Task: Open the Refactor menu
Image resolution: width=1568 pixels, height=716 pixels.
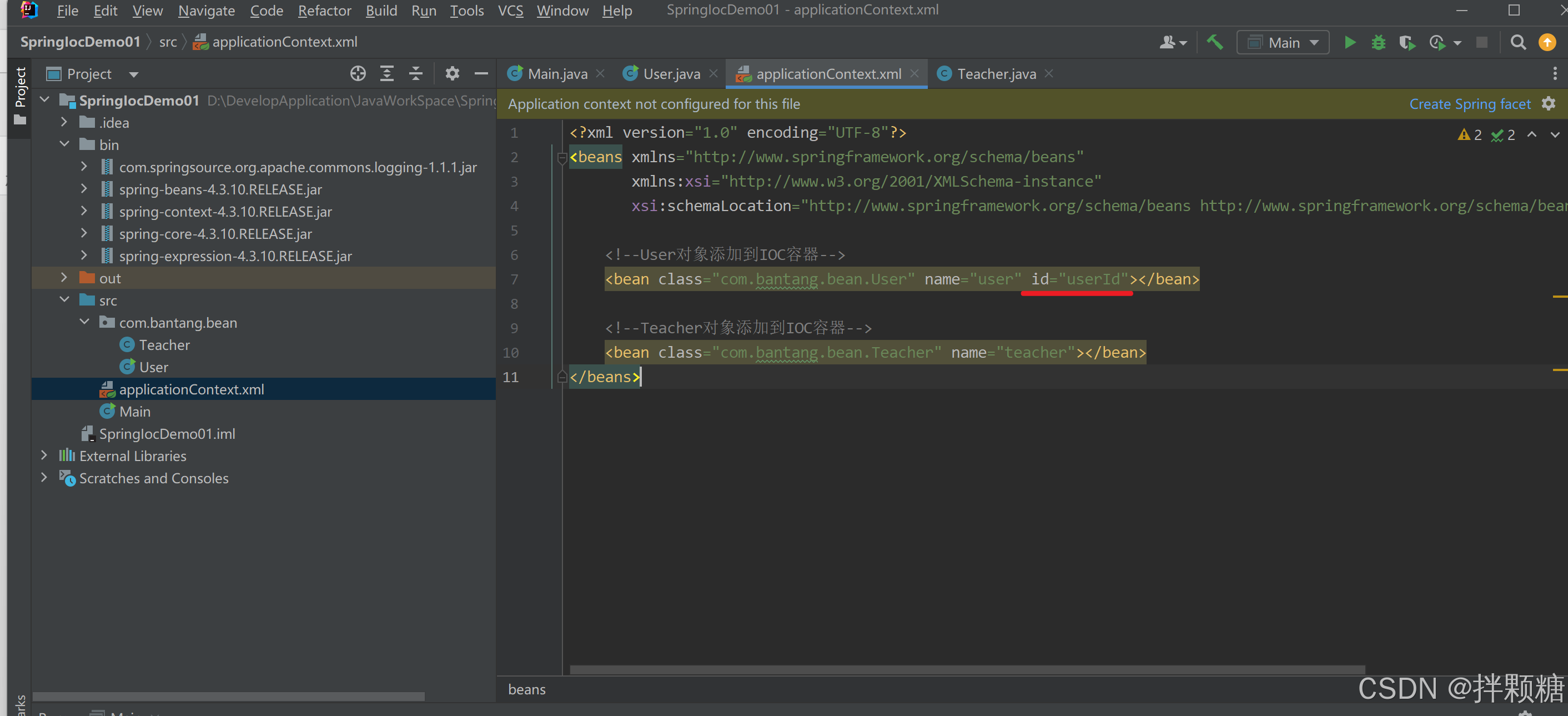Action: pos(324,11)
